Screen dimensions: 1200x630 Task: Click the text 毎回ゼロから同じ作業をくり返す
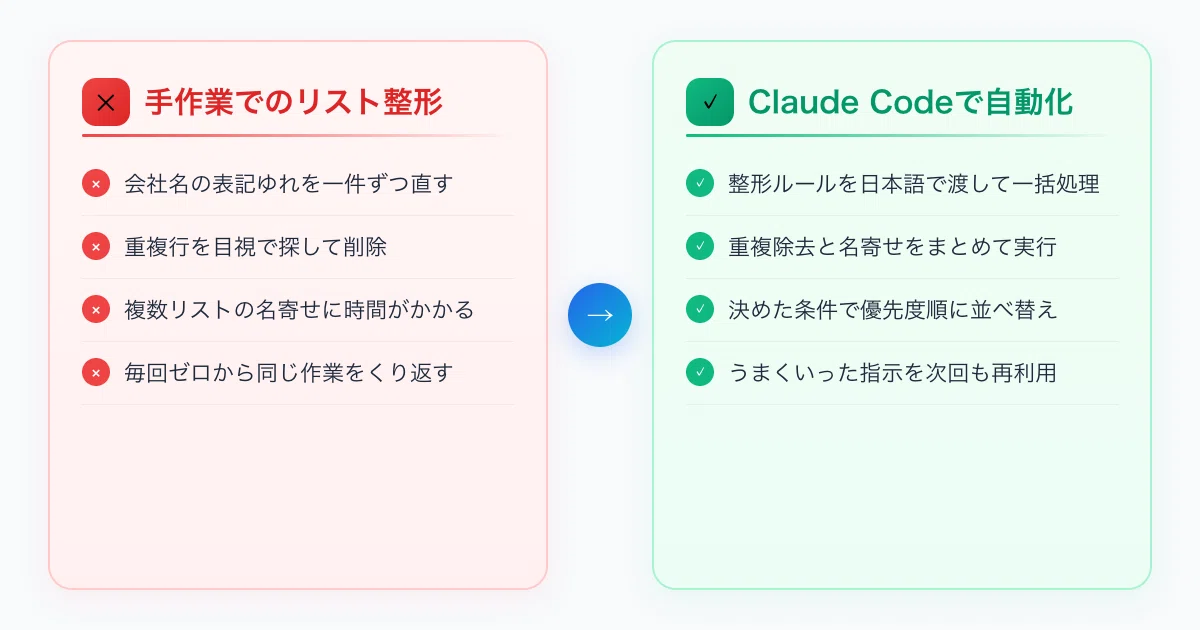tap(289, 373)
